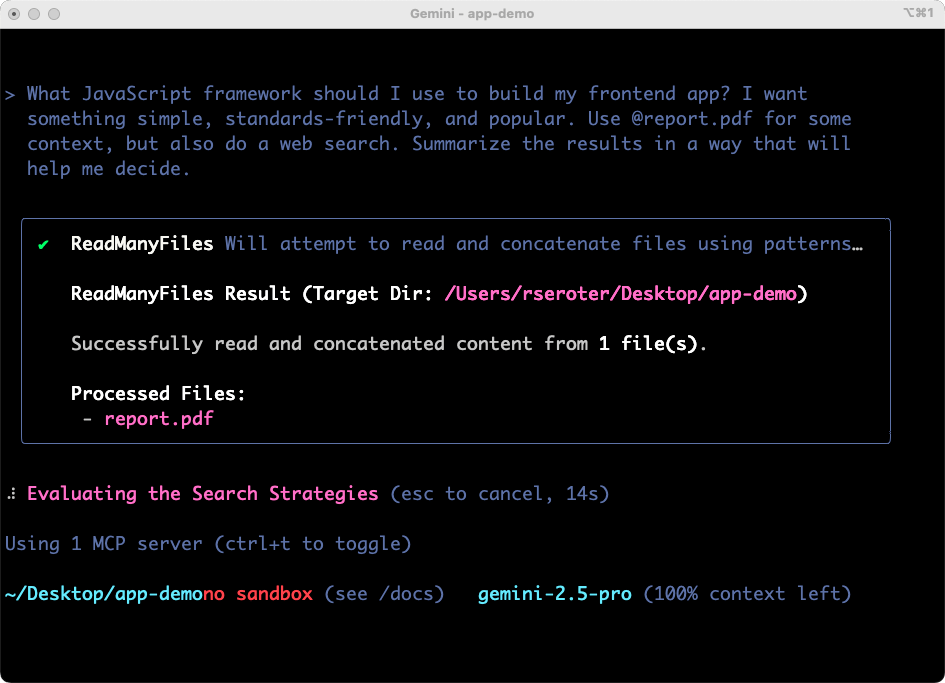Click the > prompt symbol

pos(10,95)
